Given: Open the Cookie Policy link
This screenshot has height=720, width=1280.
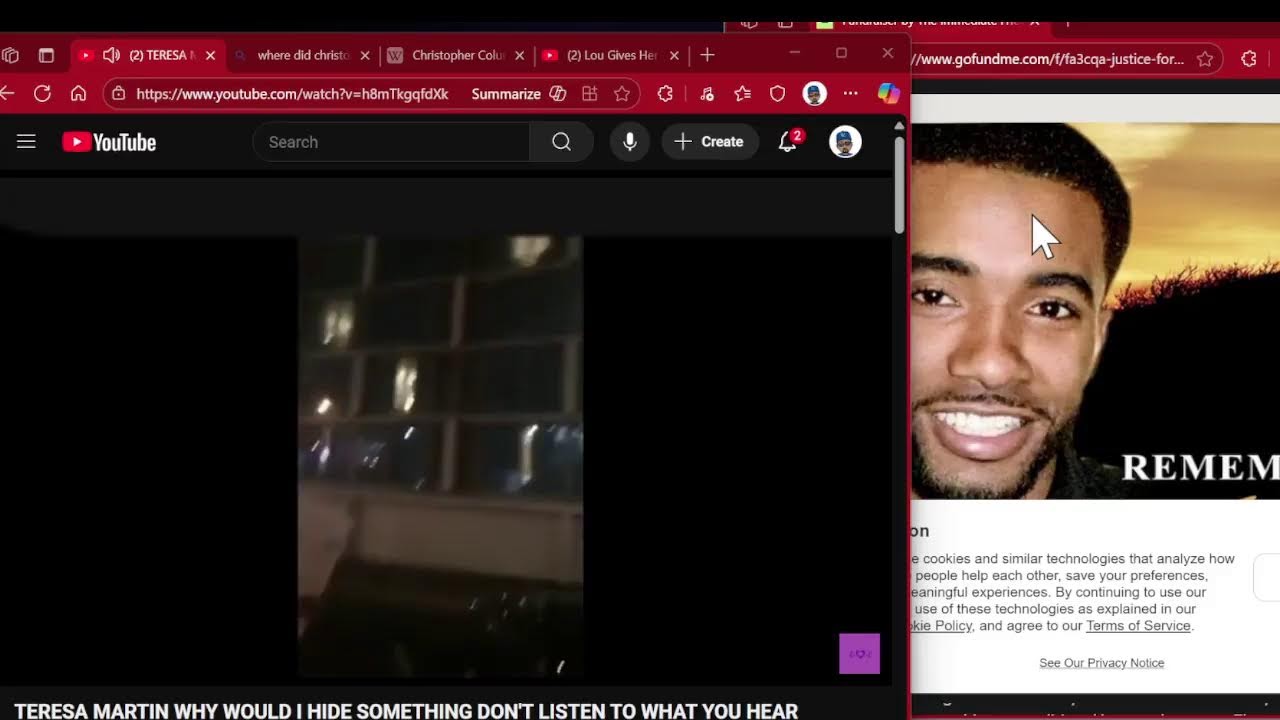Looking at the screenshot, I should point(940,626).
